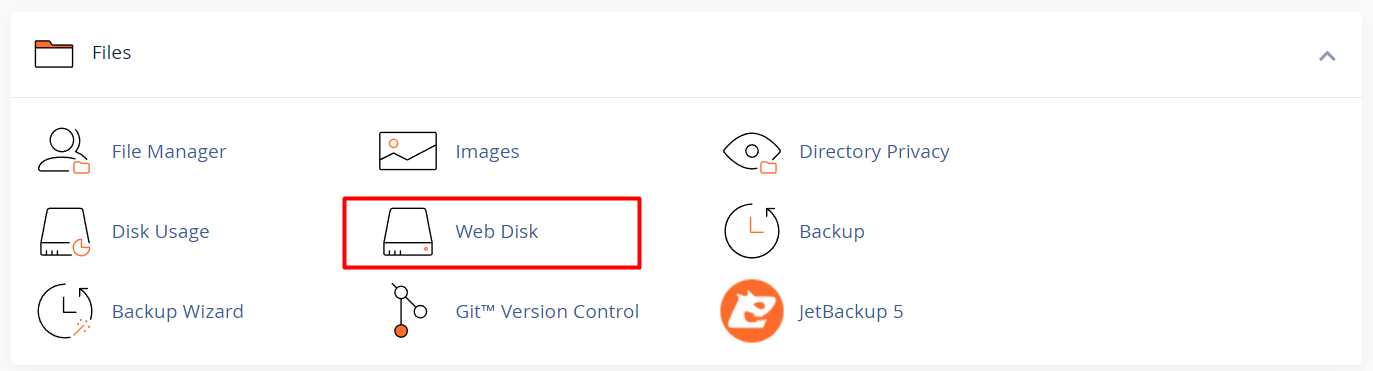Go to the Images text link
This screenshot has height=371, width=1373.
coord(487,152)
